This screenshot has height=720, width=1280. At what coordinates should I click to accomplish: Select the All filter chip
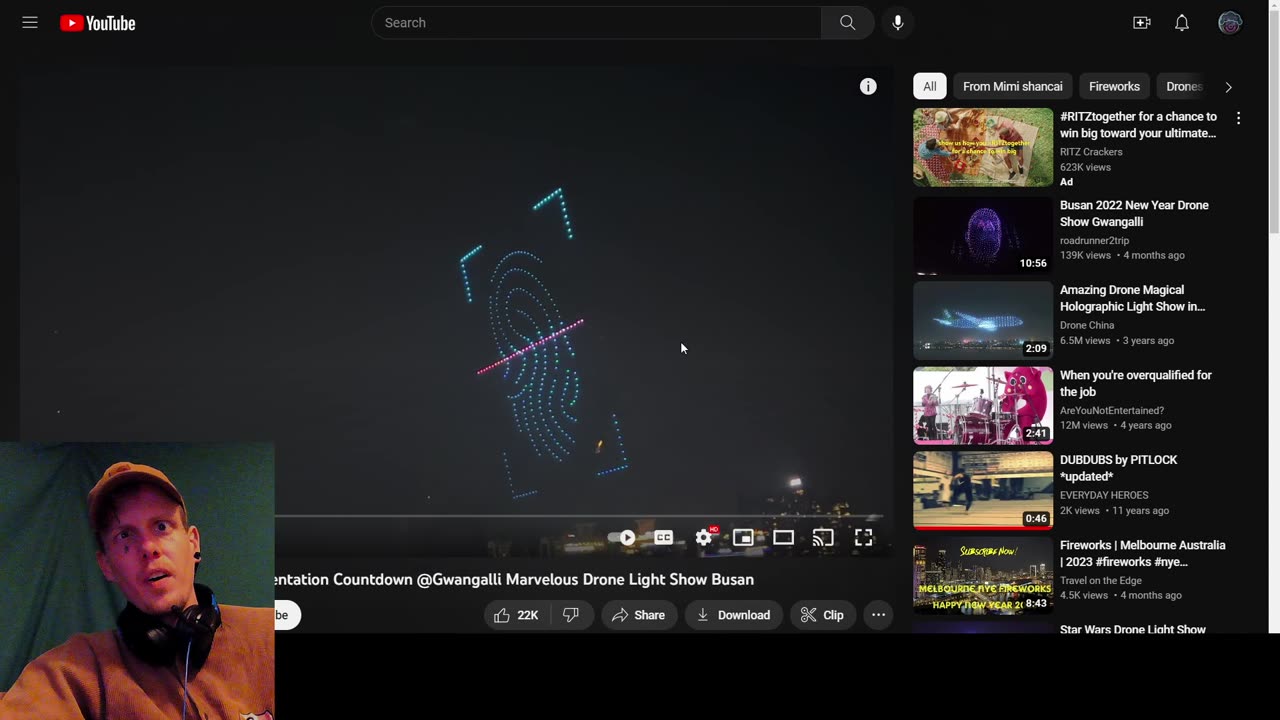(x=930, y=86)
